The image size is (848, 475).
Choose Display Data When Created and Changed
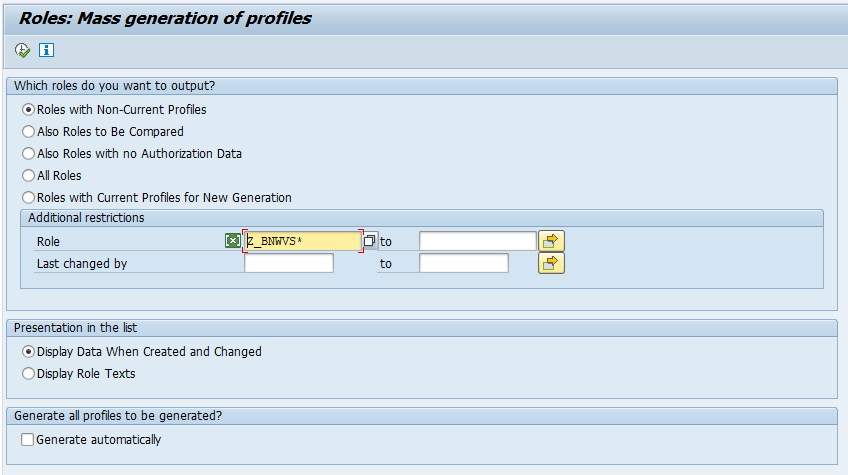(x=28, y=352)
